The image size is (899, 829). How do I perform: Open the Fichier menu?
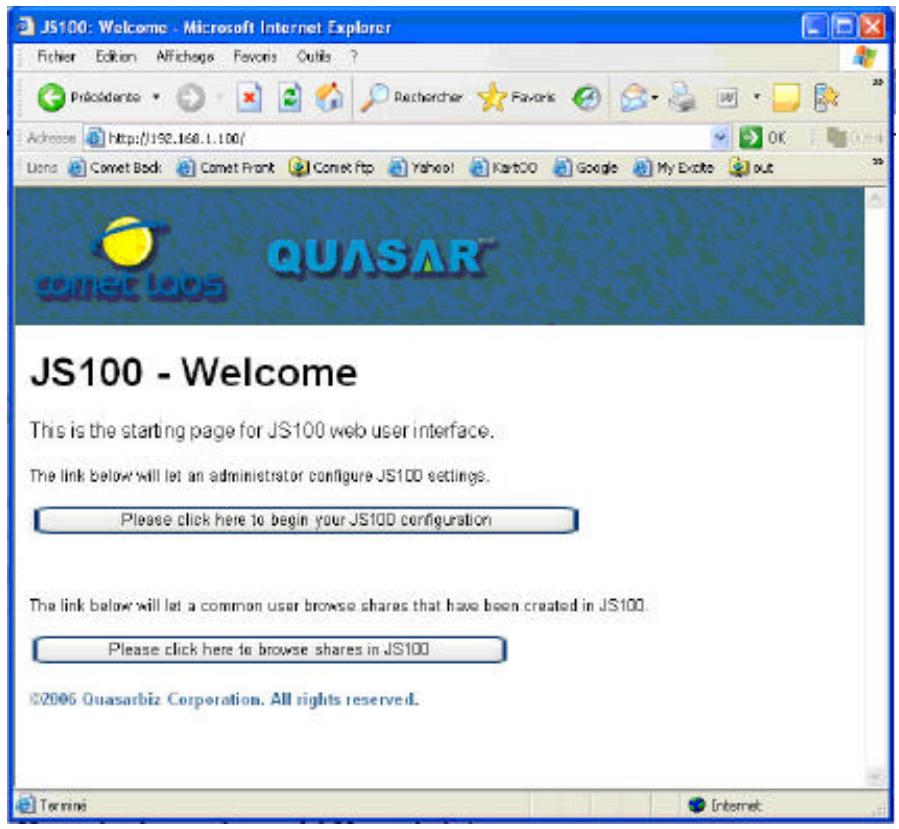point(56,57)
